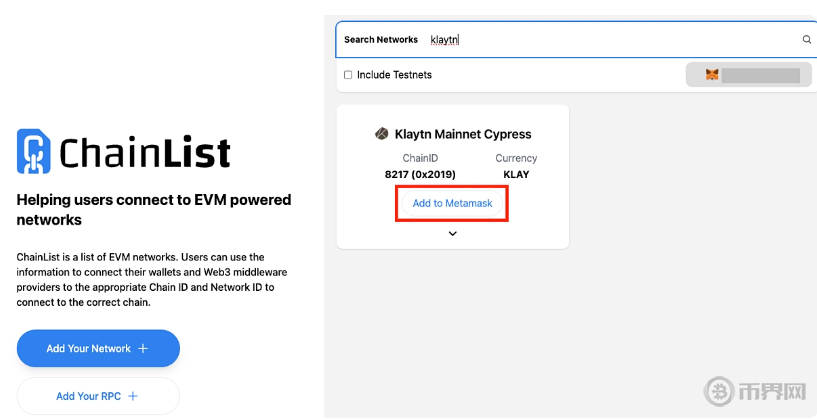This screenshot has height=419, width=817.
Task: Click the Add Your Network button
Action: (x=98, y=348)
